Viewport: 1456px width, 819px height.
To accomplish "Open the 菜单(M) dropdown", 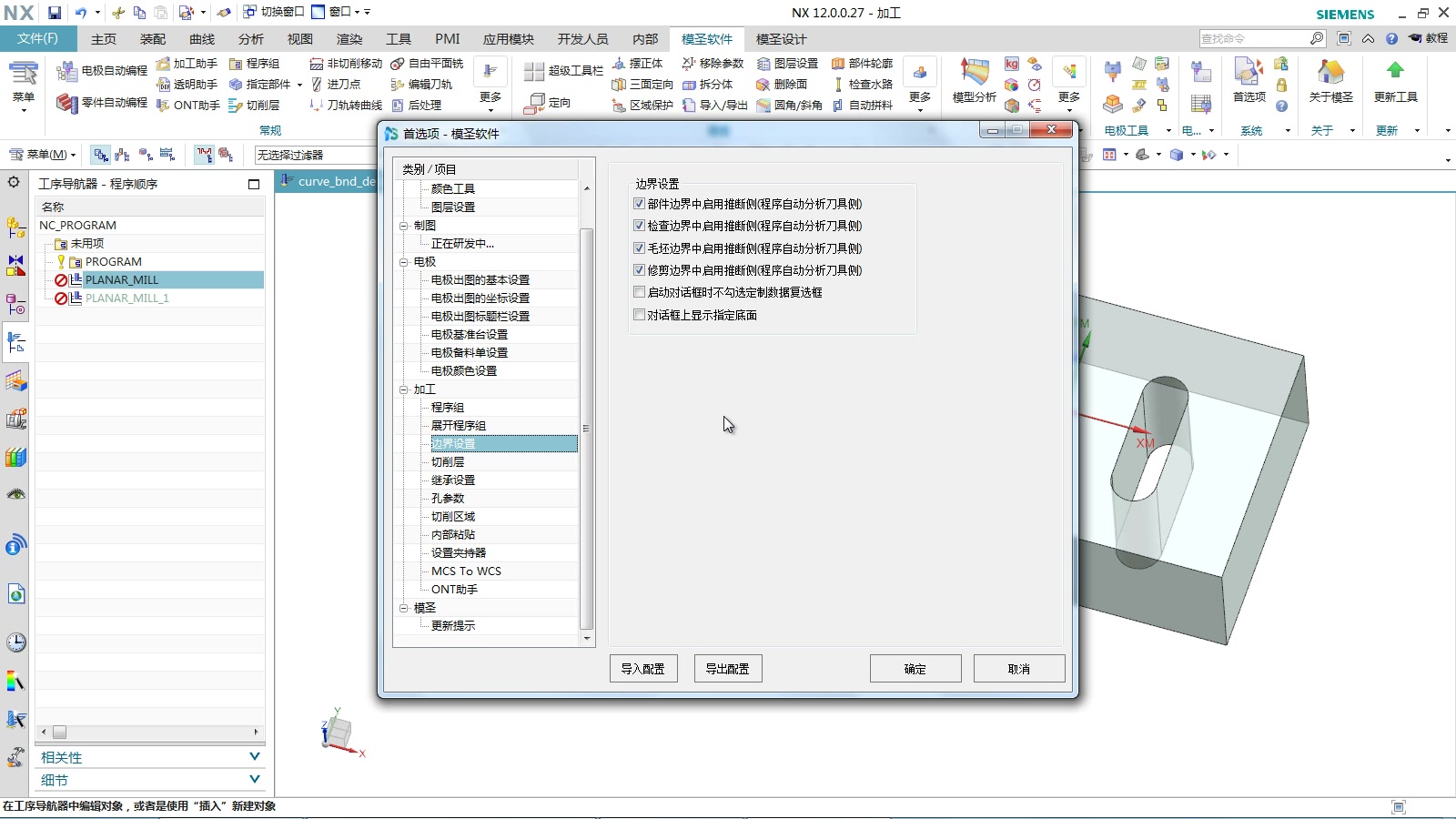I will (x=43, y=155).
